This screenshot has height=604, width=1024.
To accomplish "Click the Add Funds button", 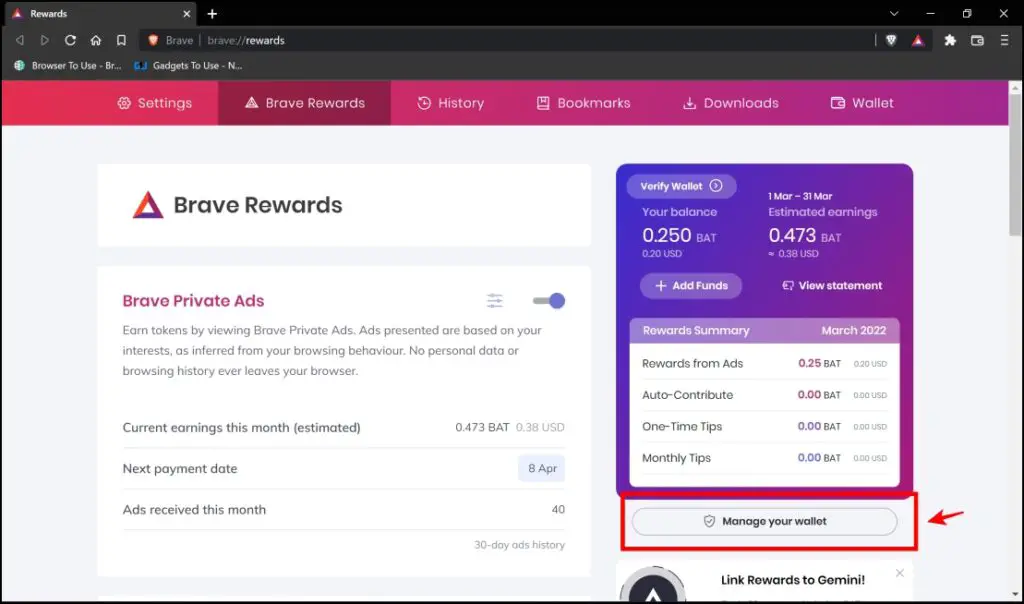I will point(691,286).
